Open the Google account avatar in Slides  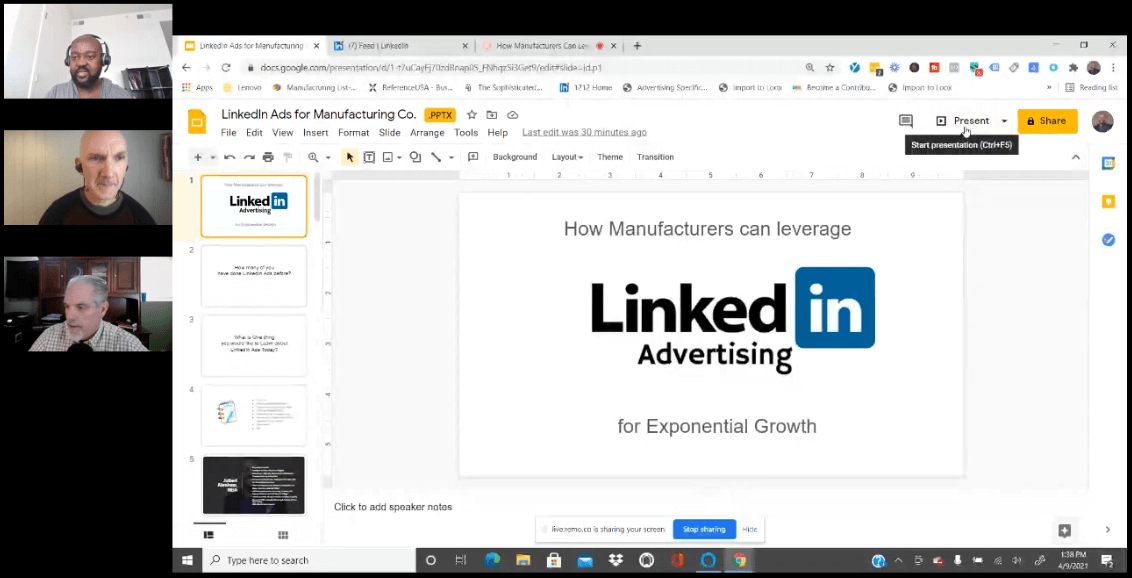coord(1102,121)
